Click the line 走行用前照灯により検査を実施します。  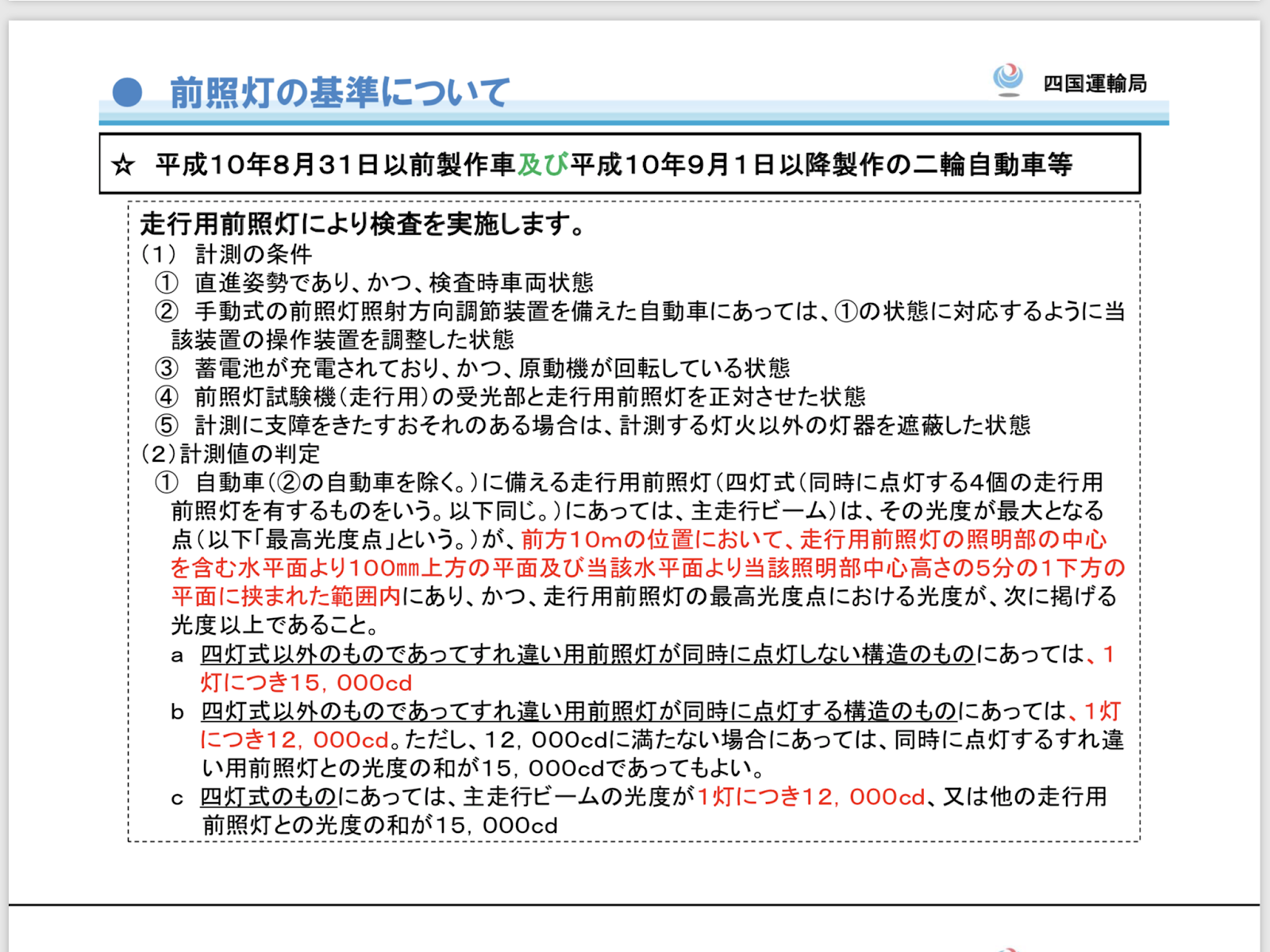(x=364, y=225)
